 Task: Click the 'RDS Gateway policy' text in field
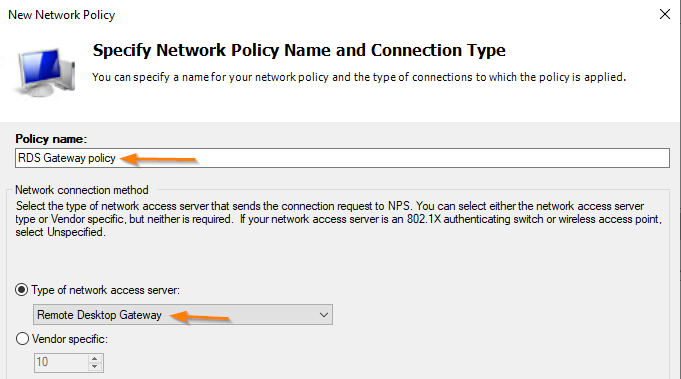pos(67,158)
